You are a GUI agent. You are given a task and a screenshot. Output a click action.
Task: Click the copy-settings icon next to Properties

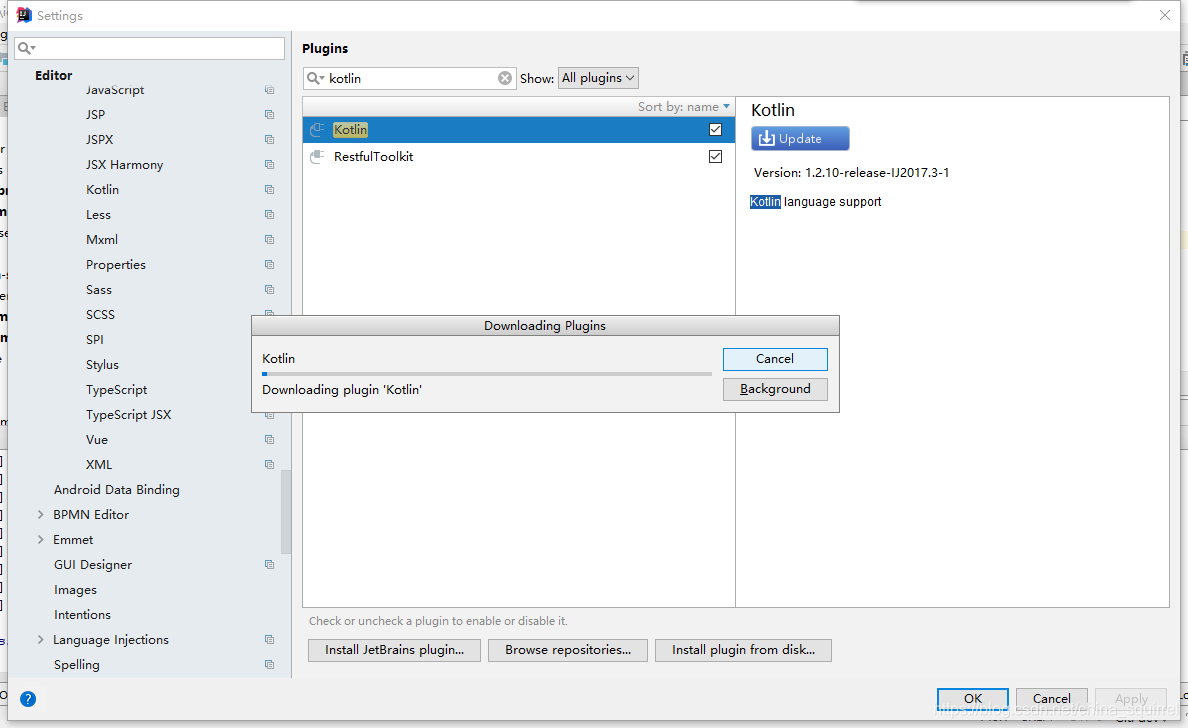coord(269,264)
